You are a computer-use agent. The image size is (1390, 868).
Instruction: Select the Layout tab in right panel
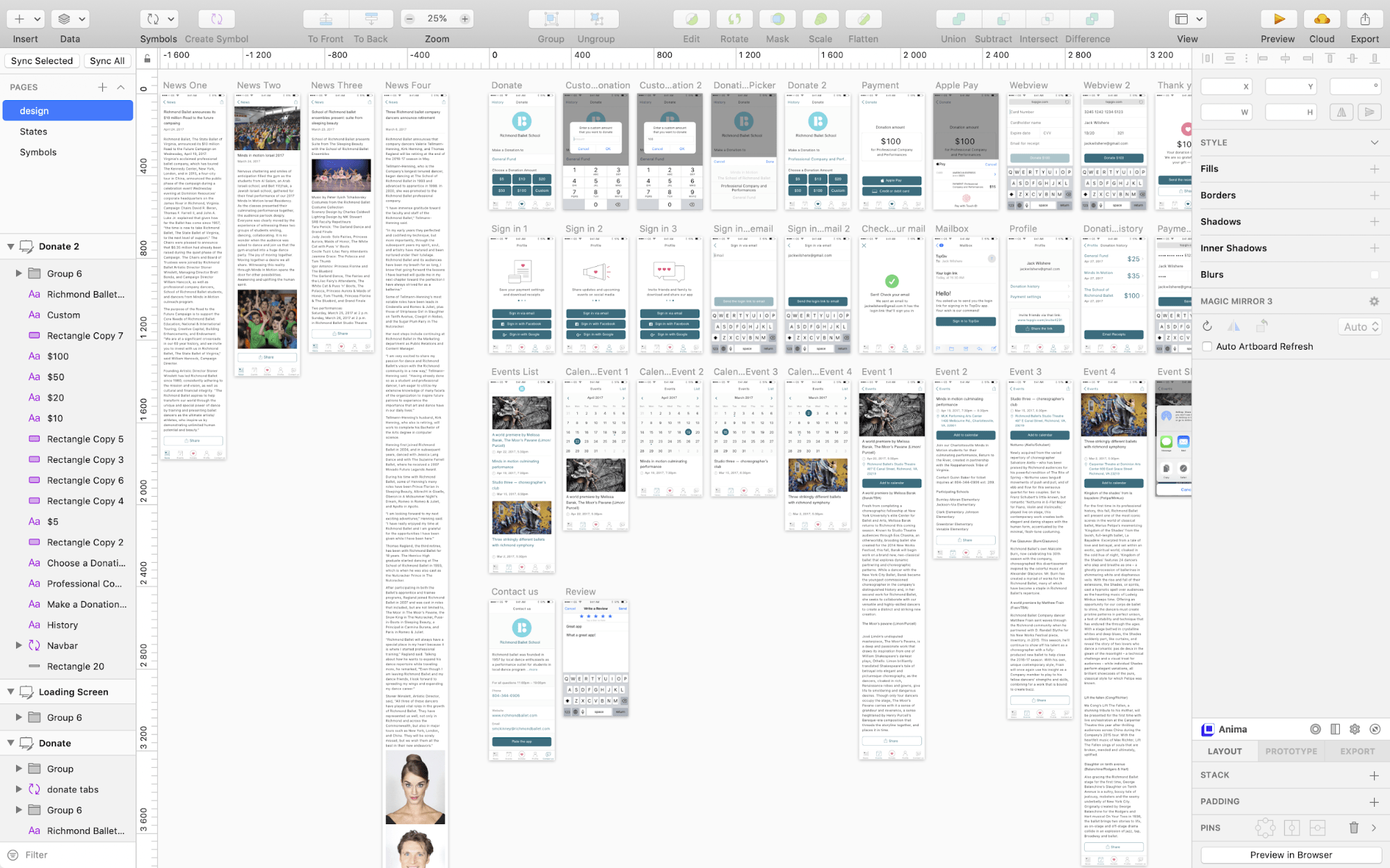click(1225, 751)
